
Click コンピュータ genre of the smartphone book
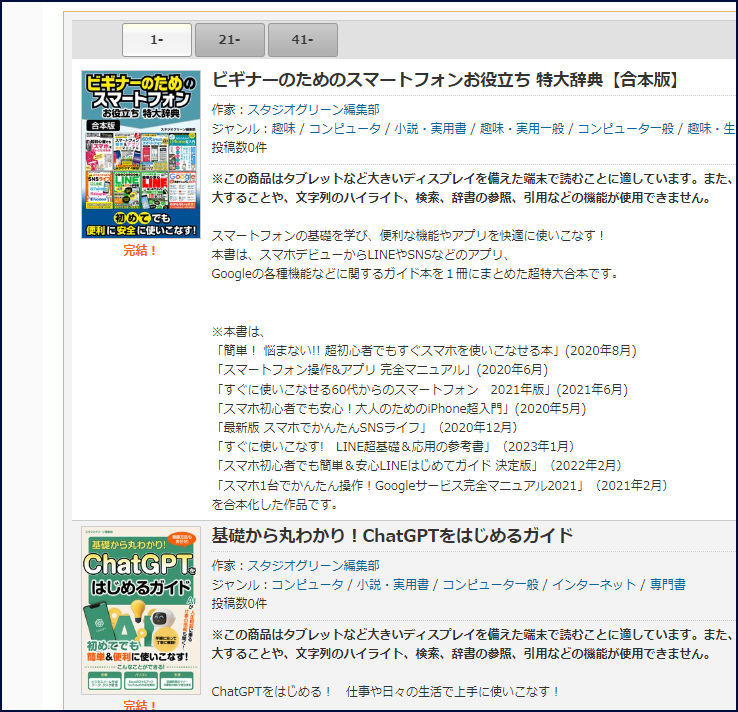pos(344,129)
